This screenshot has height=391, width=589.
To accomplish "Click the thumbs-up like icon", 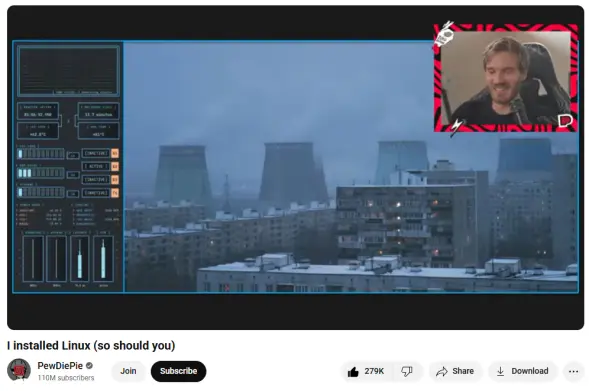I will click(353, 371).
